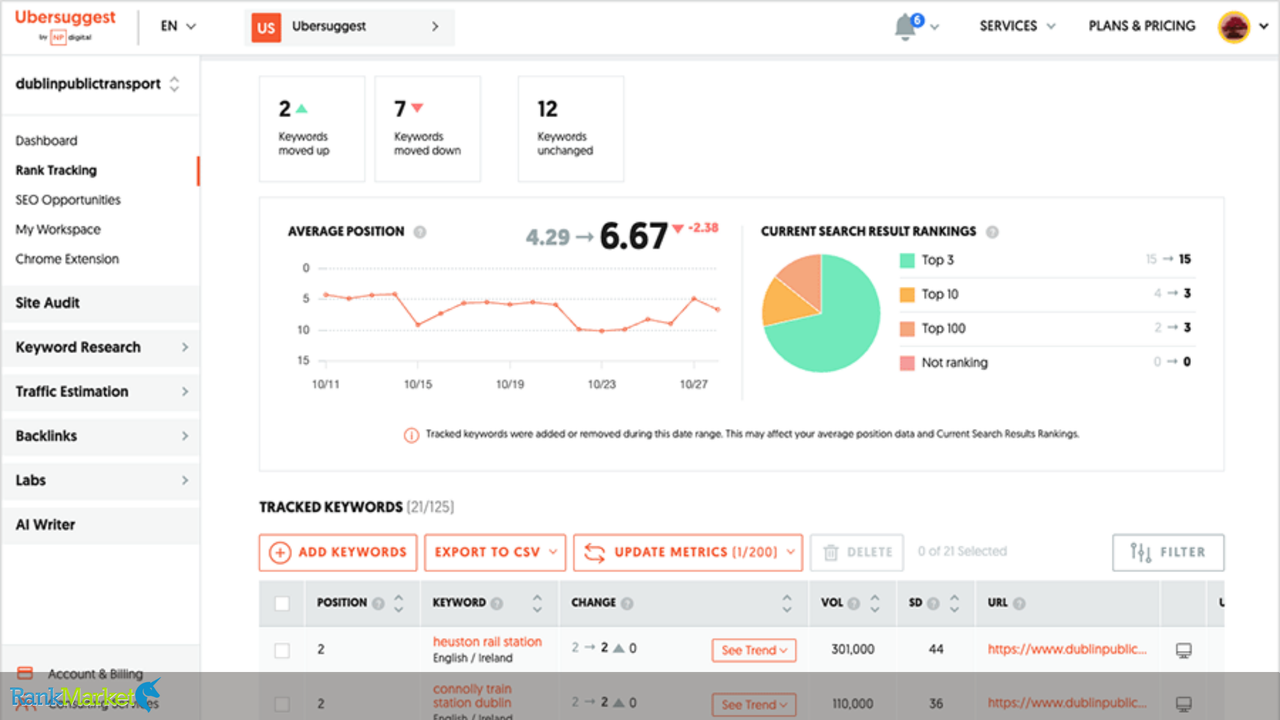Click the Delete button
This screenshot has height=720, width=1280.
(857, 552)
